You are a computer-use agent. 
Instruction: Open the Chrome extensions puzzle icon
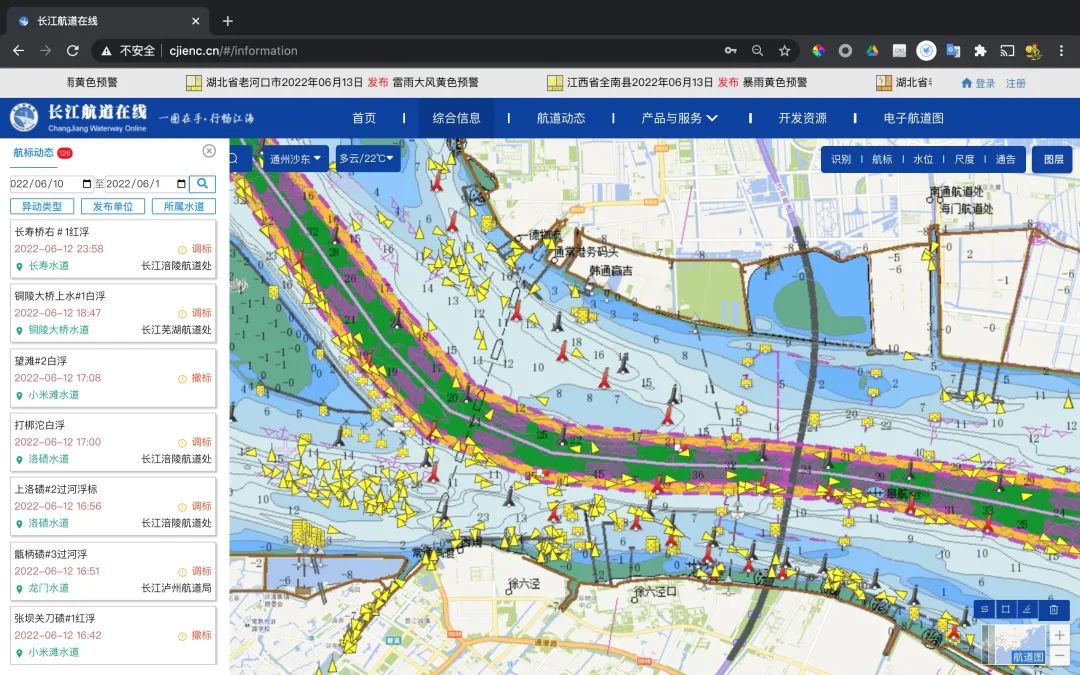(x=980, y=50)
